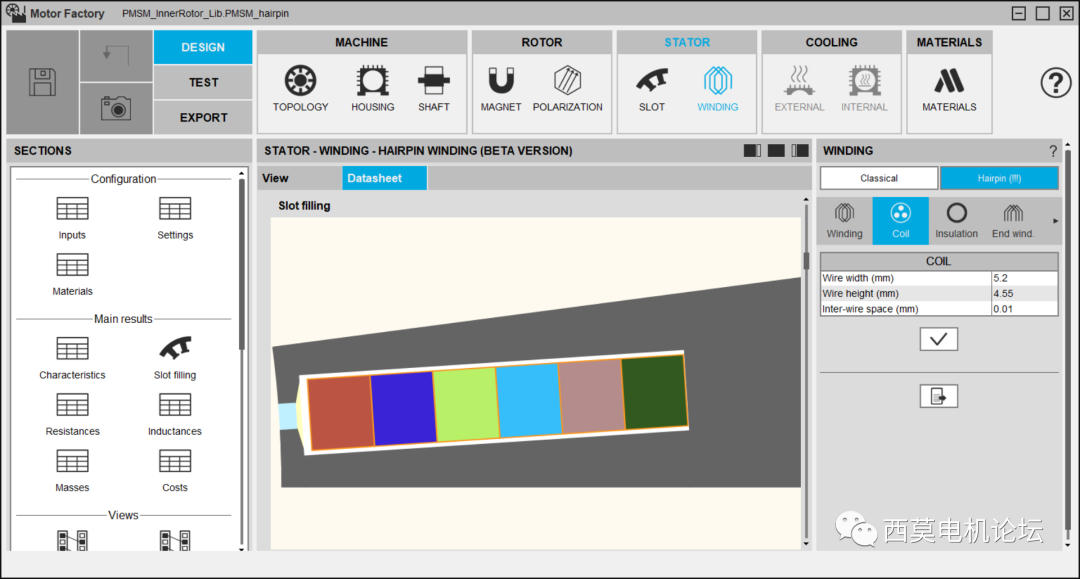Click the slot filling view scrollbar

click(x=806, y=261)
